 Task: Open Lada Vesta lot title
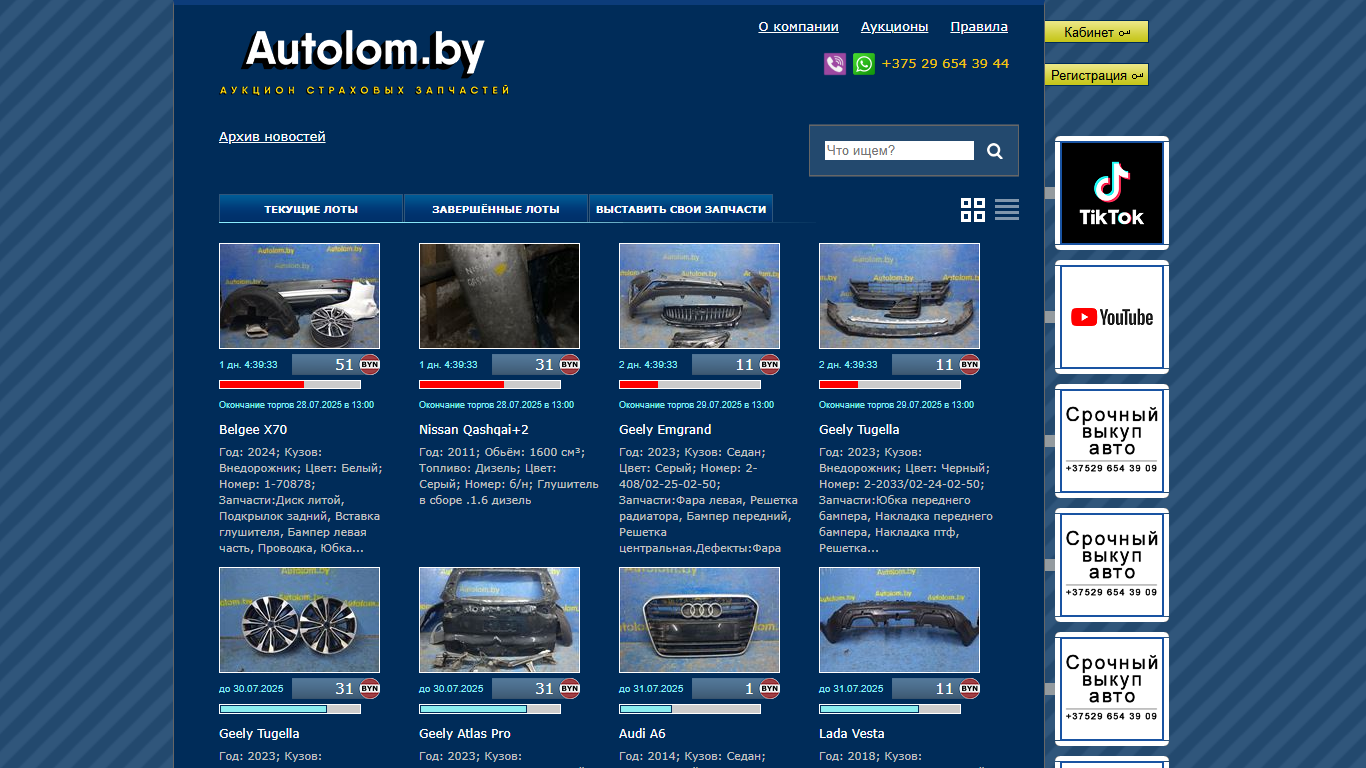852,734
